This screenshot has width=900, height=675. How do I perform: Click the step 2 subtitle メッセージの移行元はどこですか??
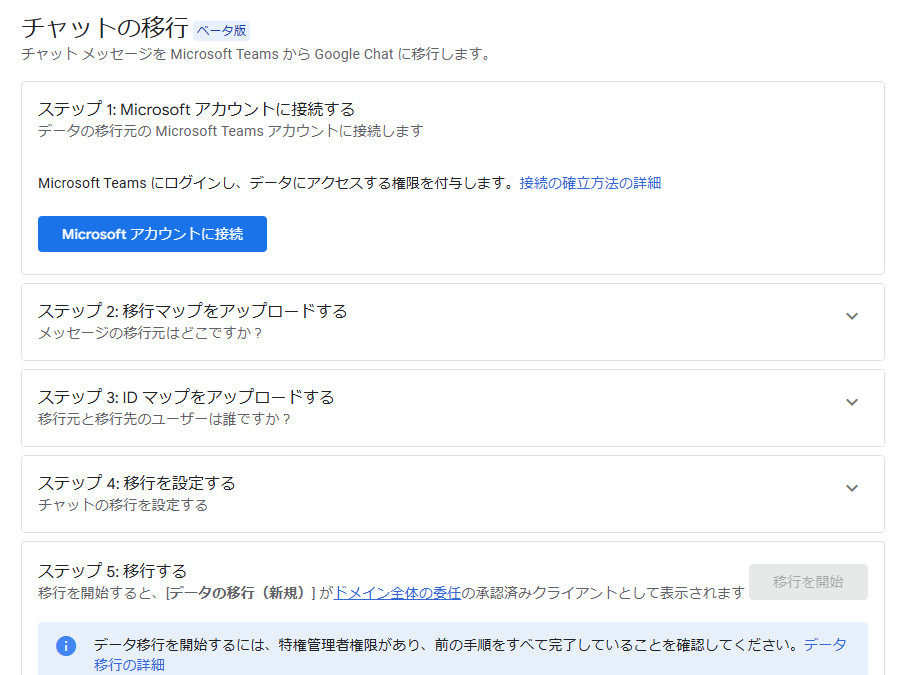point(150,332)
